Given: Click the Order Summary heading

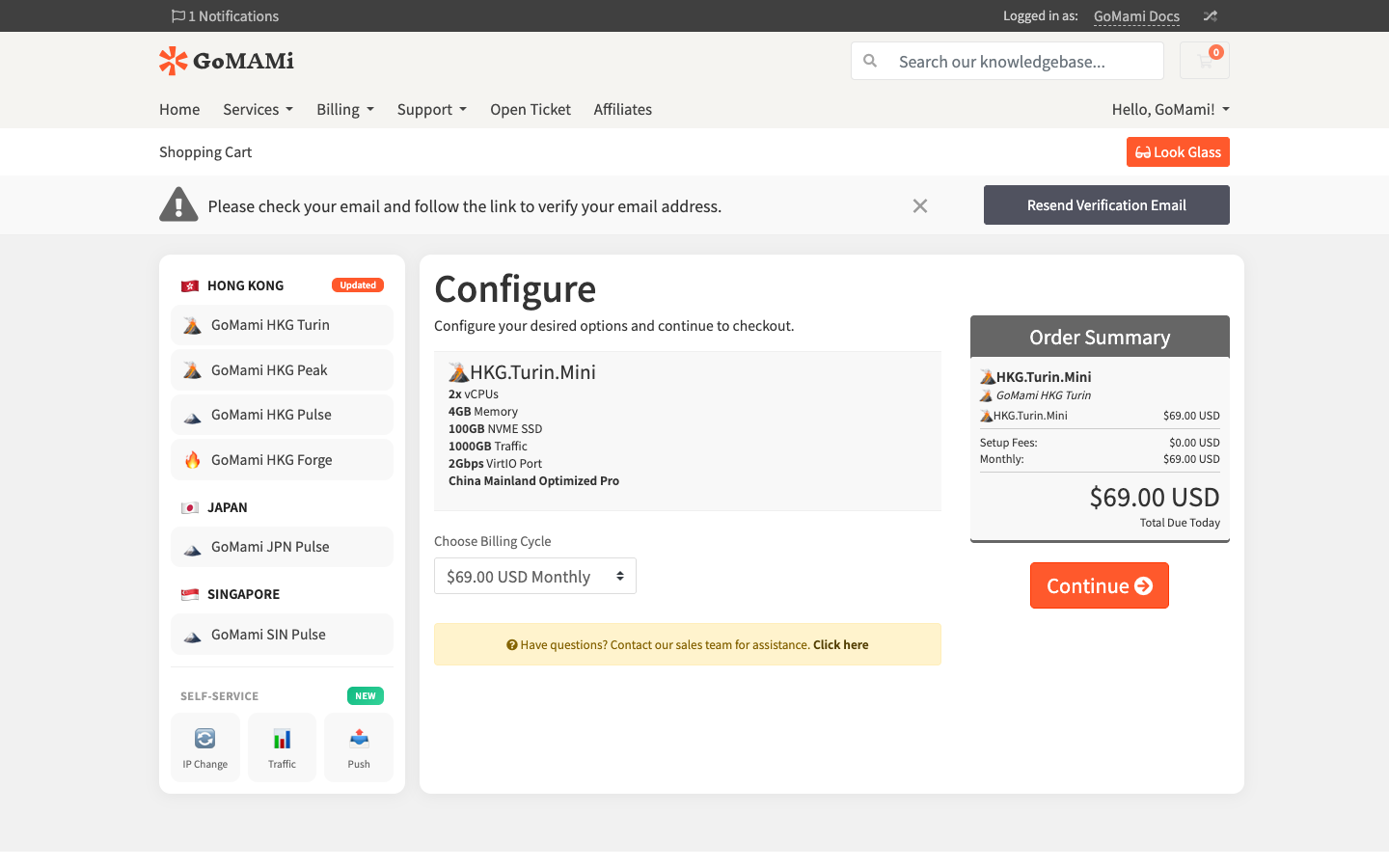Looking at the screenshot, I should 1100,337.
